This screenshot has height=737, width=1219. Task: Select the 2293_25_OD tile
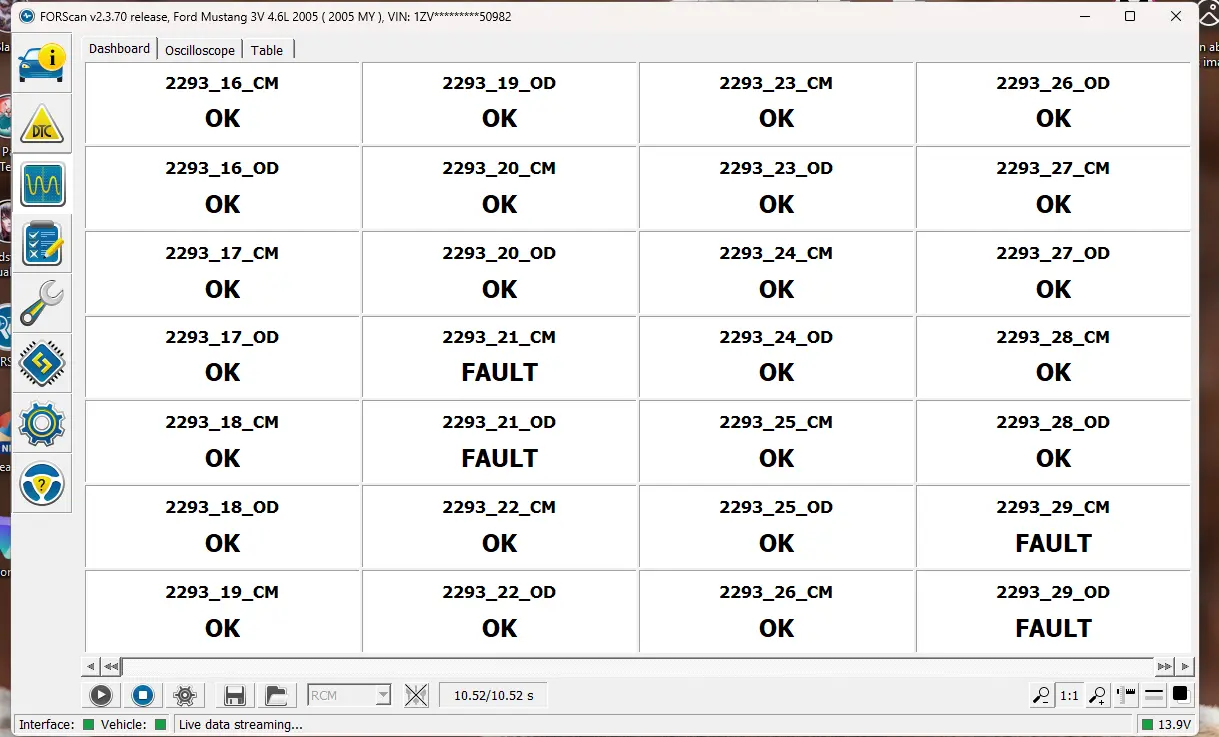776,527
